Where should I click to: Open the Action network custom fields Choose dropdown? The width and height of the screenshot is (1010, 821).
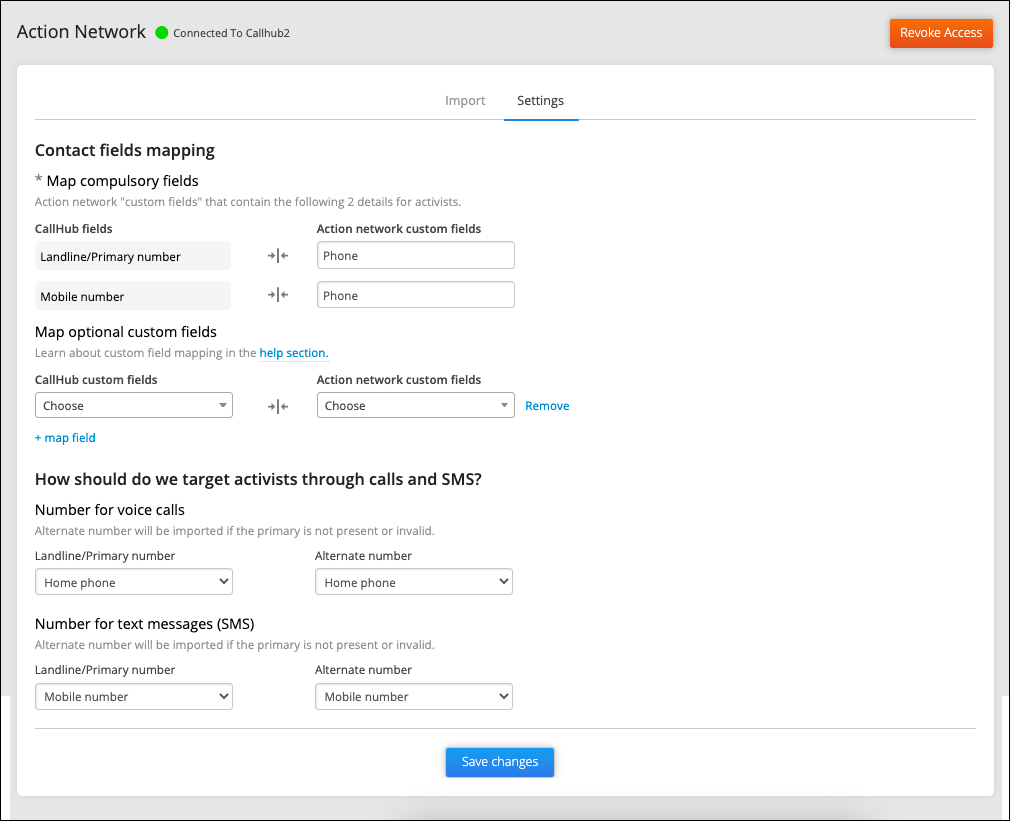point(415,405)
